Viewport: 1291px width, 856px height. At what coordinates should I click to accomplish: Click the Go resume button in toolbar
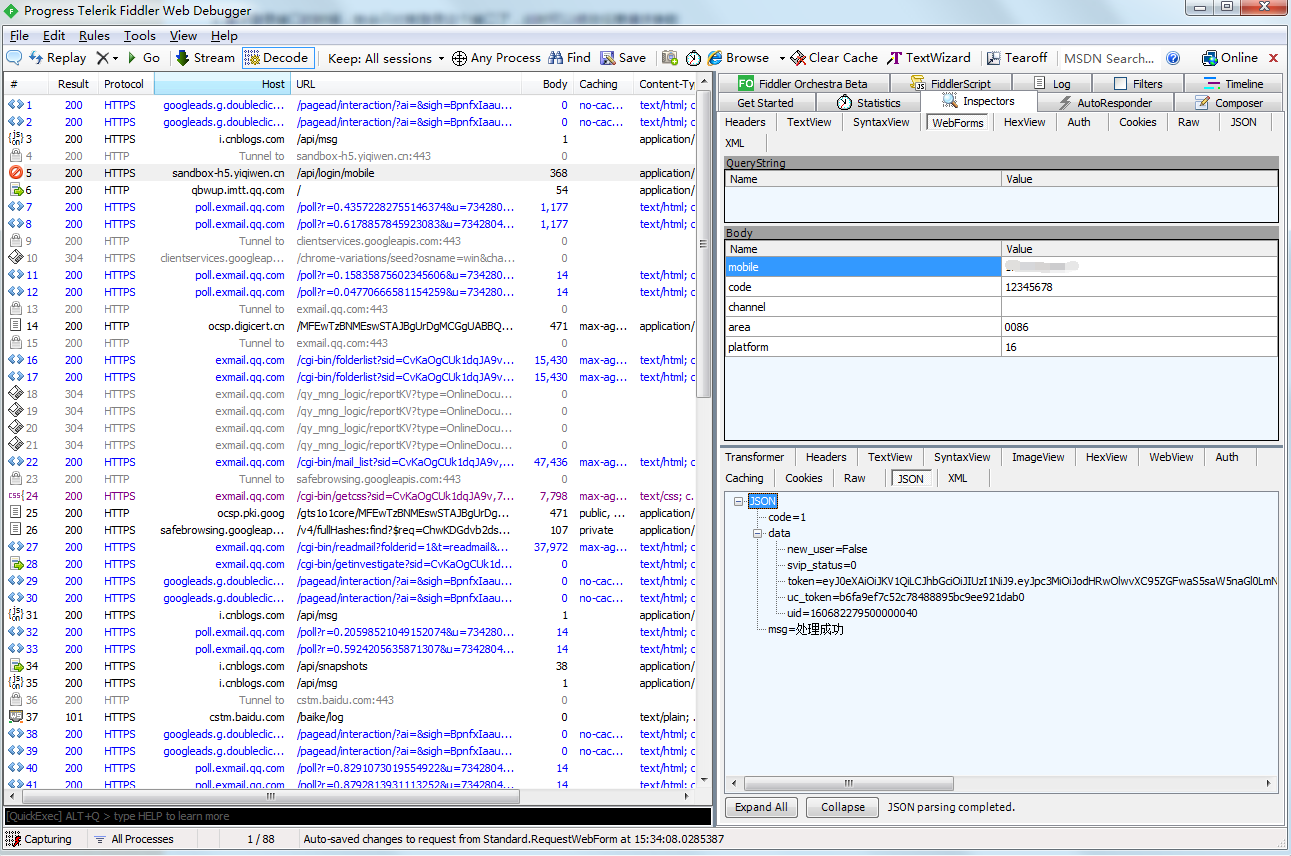(143, 58)
